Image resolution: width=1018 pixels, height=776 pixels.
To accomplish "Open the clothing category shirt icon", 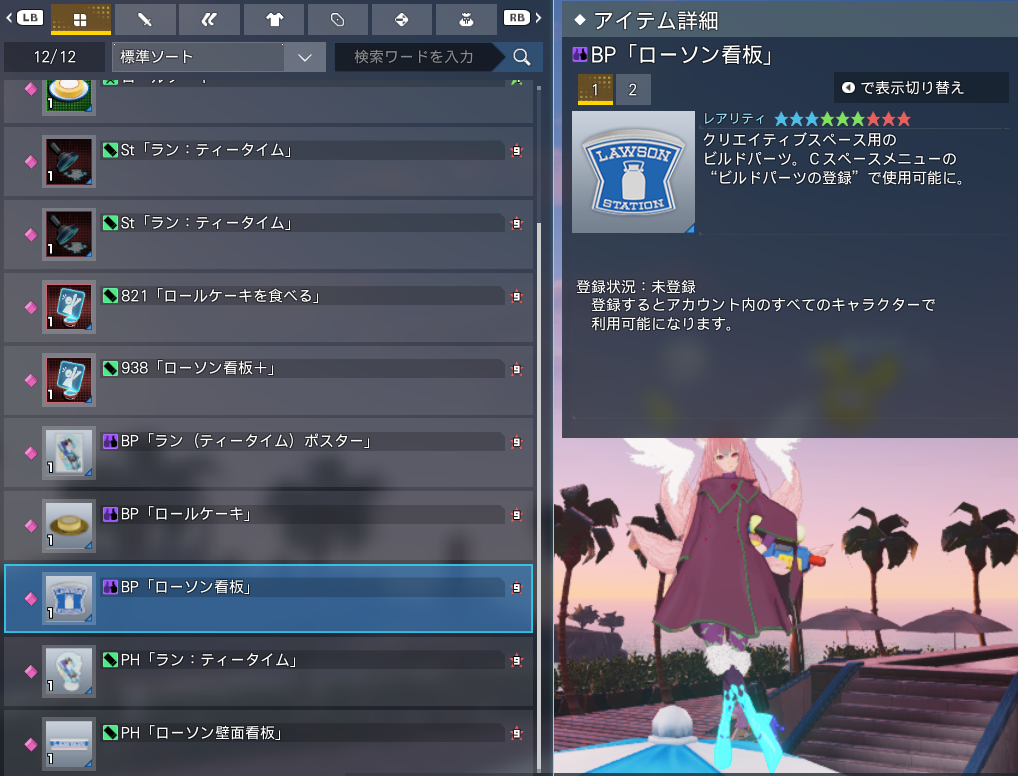I will pos(273,19).
